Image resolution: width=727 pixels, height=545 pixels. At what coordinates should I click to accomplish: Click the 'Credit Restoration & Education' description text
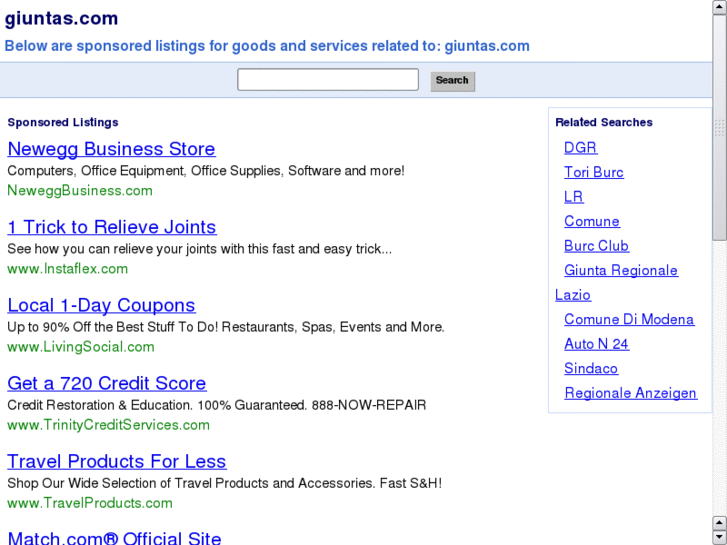pyautogui.click(x=217, y=405)
